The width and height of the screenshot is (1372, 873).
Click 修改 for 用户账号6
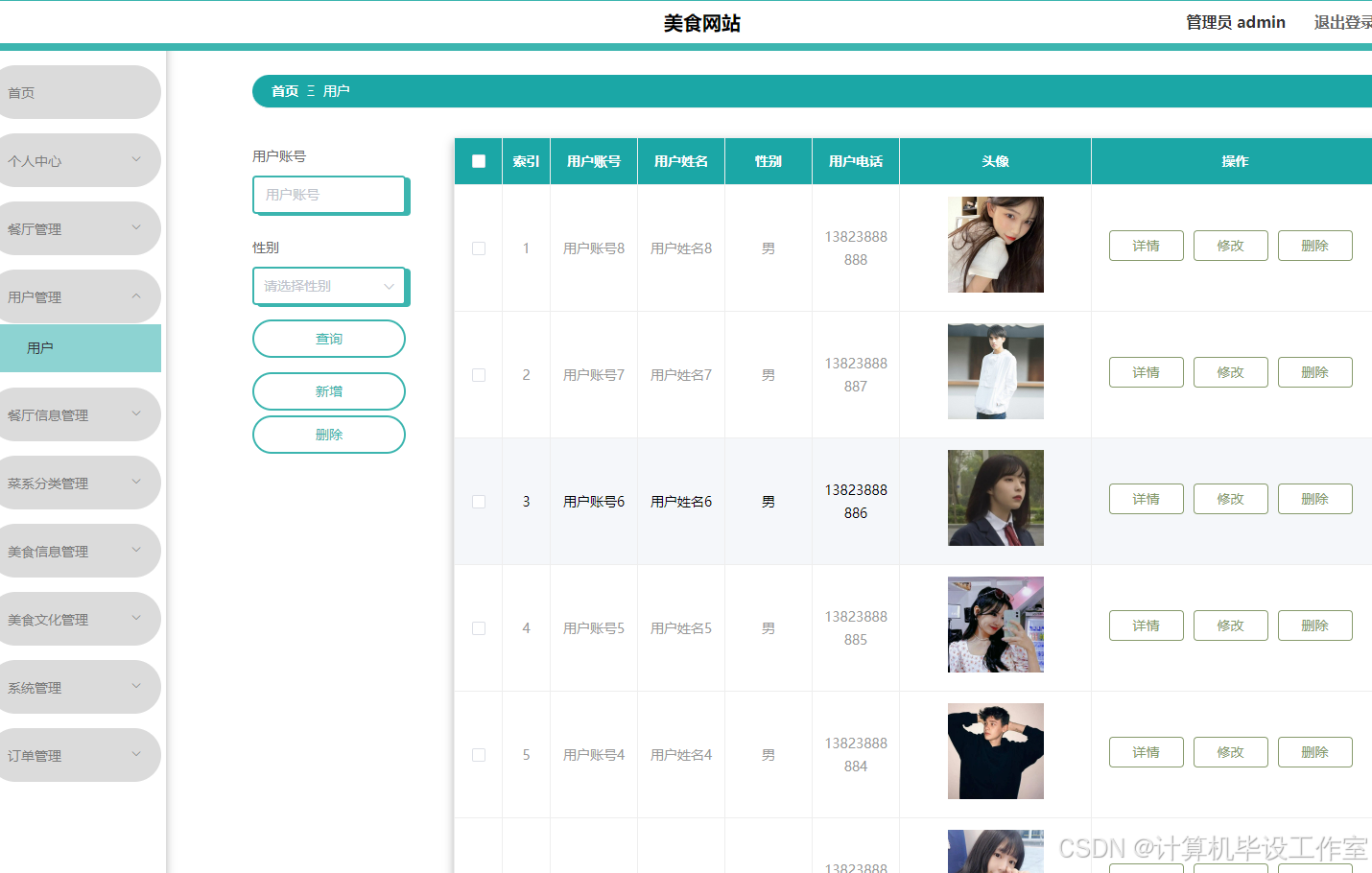[1231, 499]
